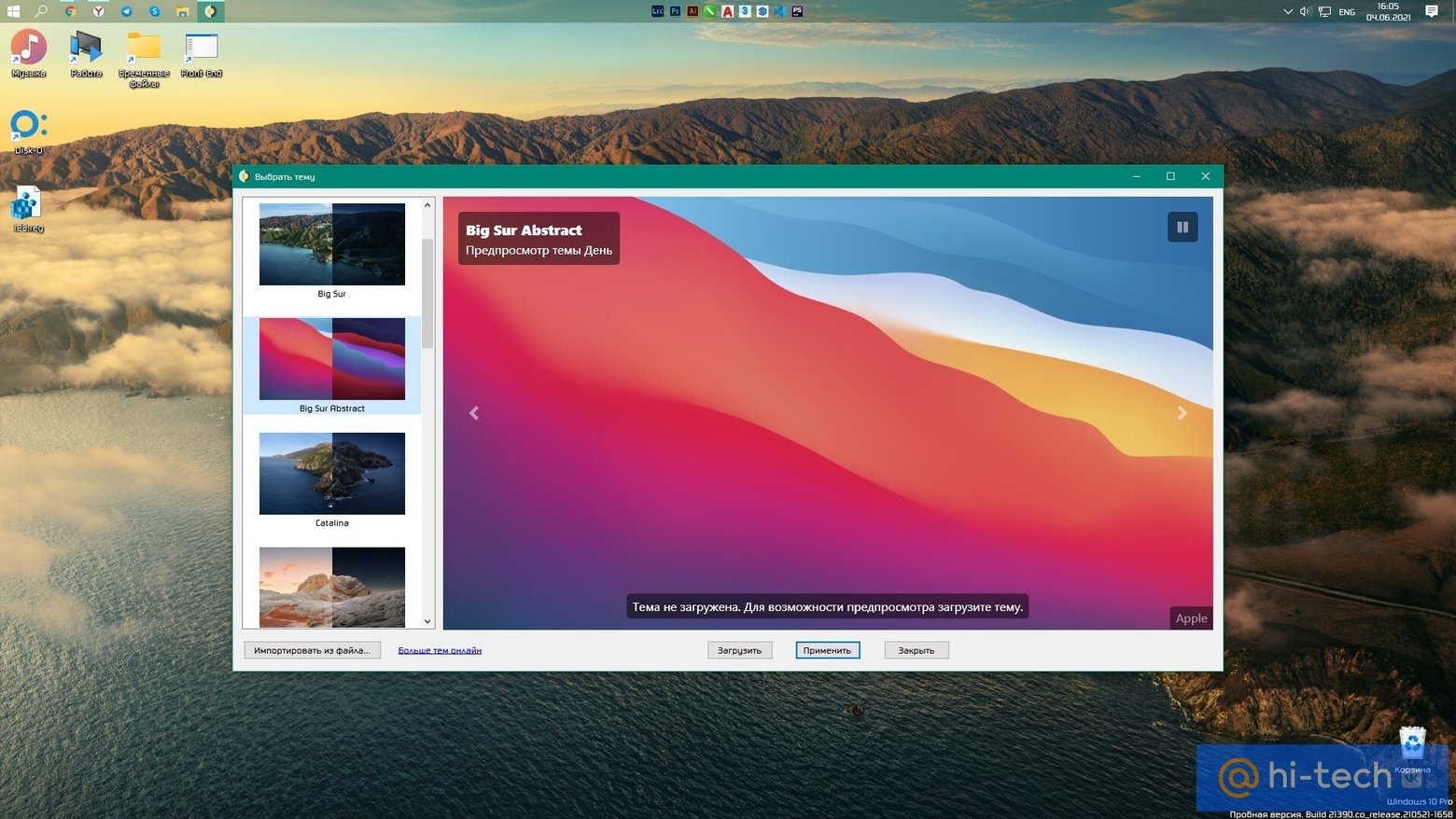Open Skype from the taskbar

tap(154, 11)
